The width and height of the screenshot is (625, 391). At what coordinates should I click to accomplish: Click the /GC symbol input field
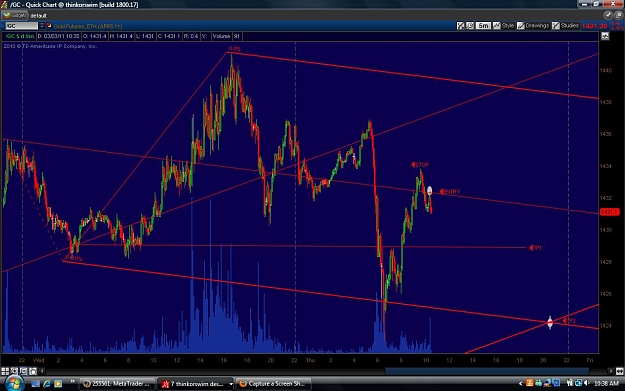[x=21, y=26]
